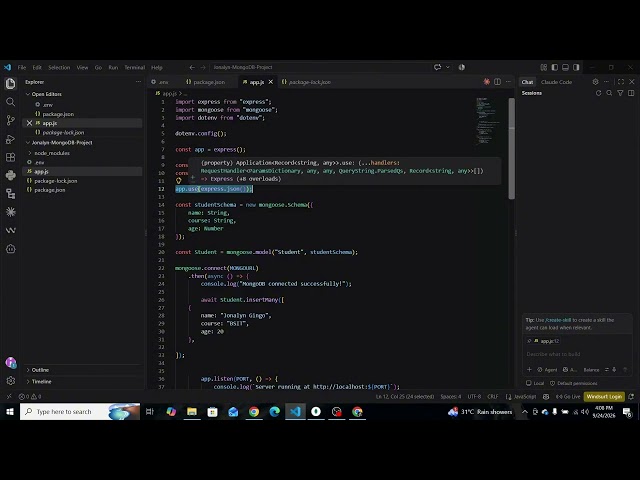Open the Explorer view in activity bar
This screenshot has height=480, width=640.
[x=11, y=84]
